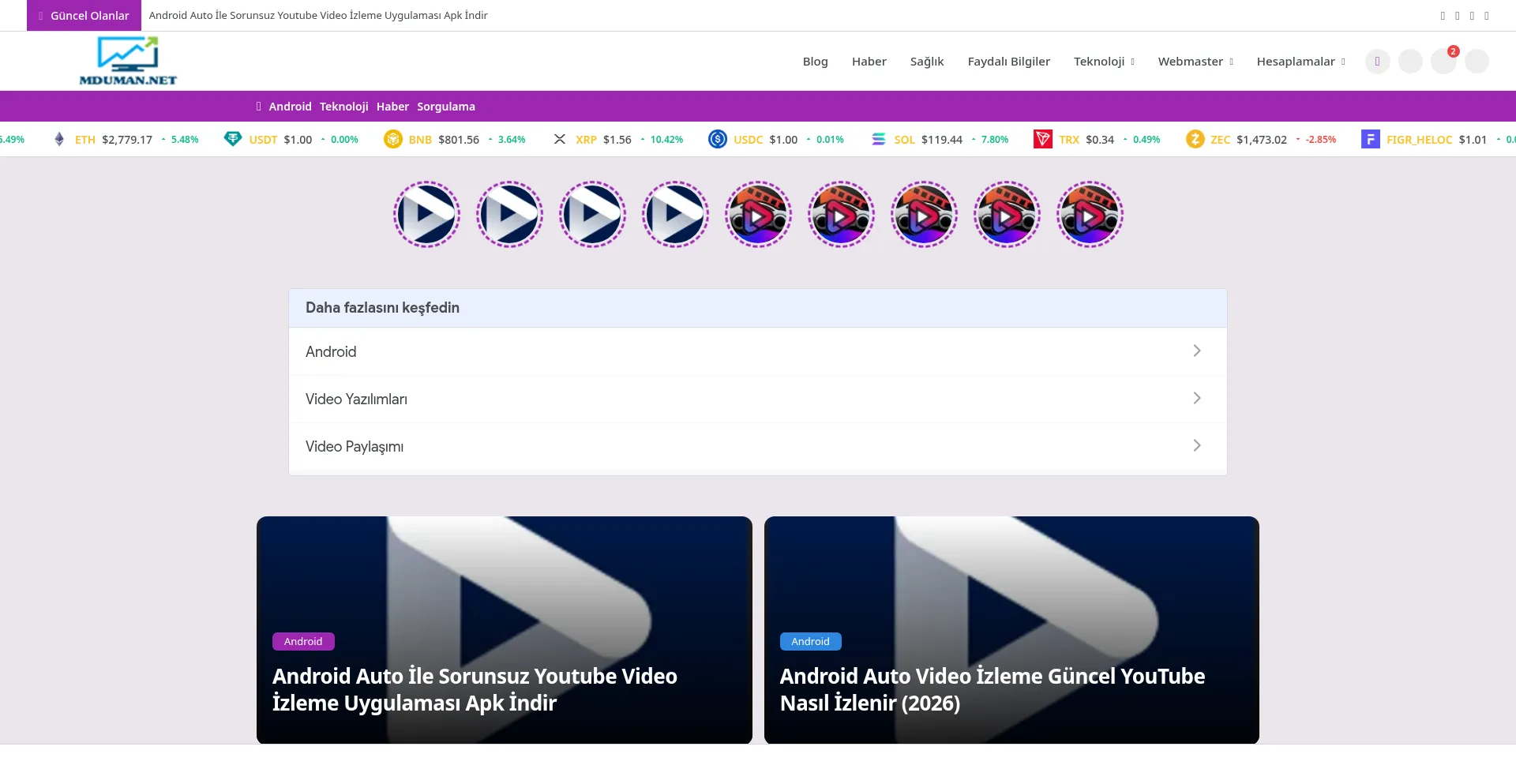Open Haber in the main navigation
1516x784 pixels.
click(869, 61)
